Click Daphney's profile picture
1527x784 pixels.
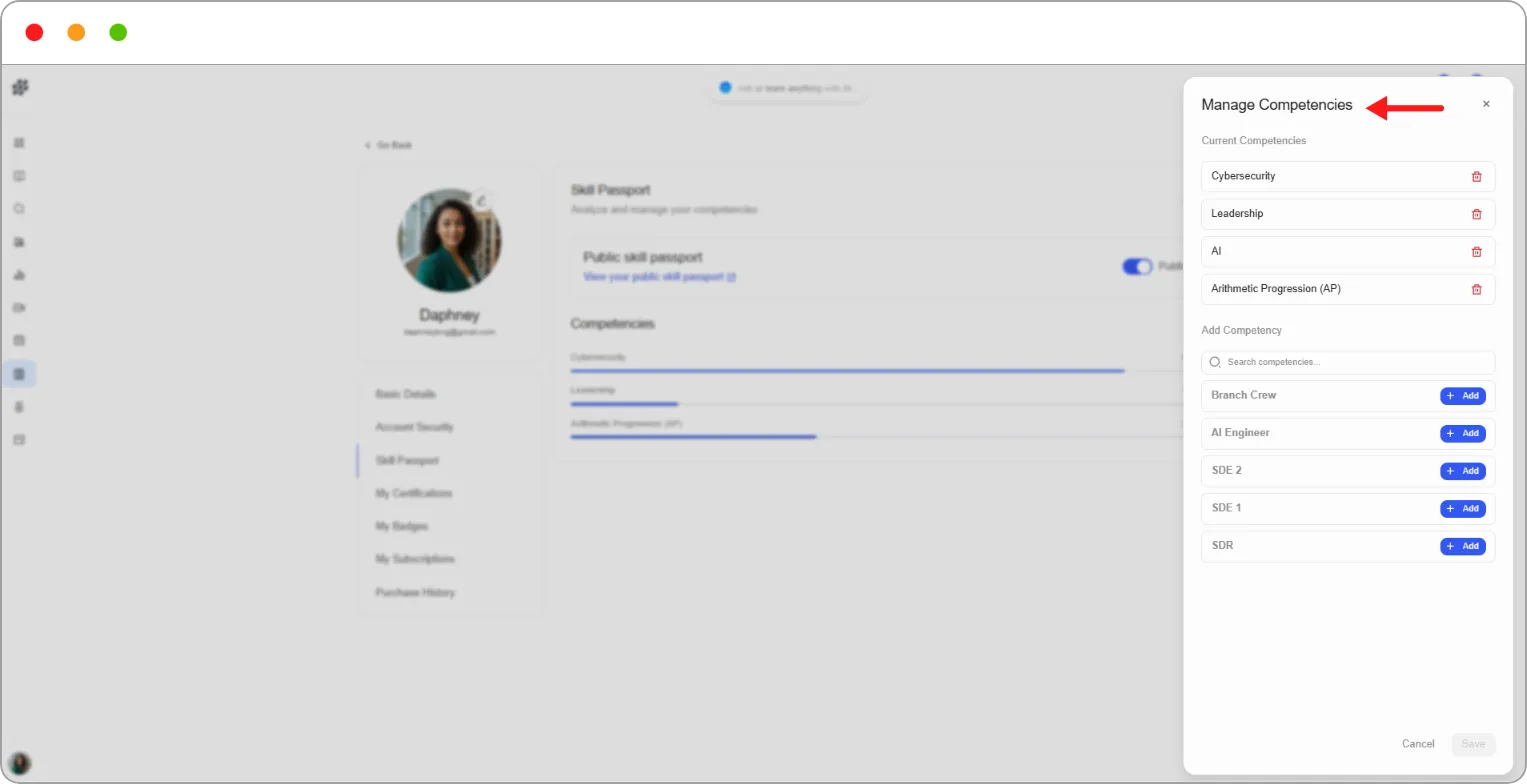(450, 240)
